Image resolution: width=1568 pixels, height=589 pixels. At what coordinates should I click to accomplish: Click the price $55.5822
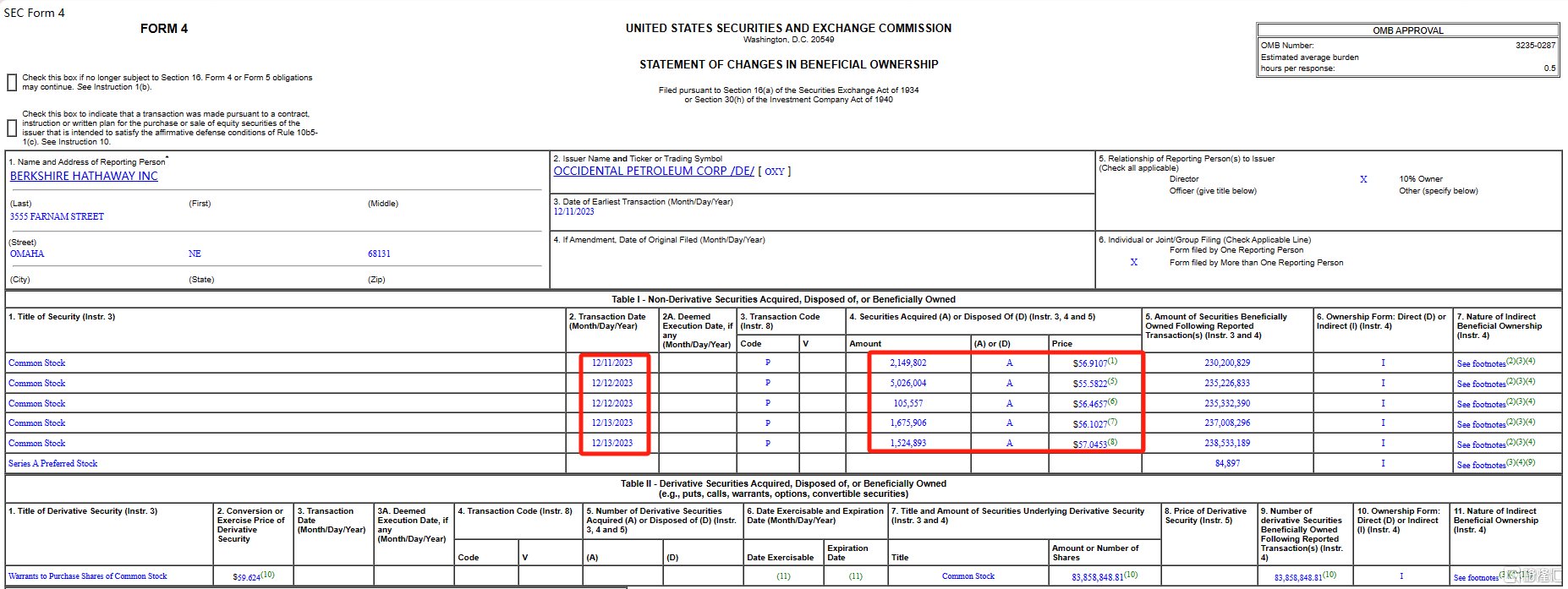point(1089,384)
